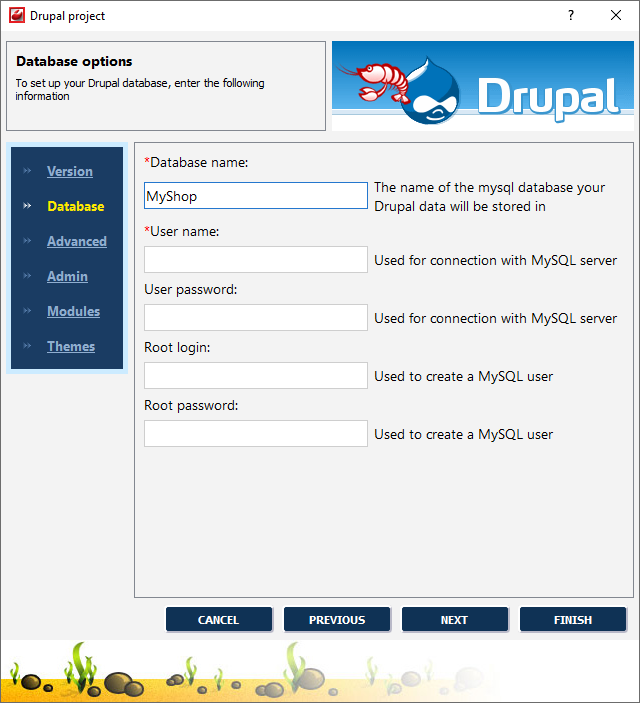Click the double-arrow icon beside Version

[x=27, y=170]
